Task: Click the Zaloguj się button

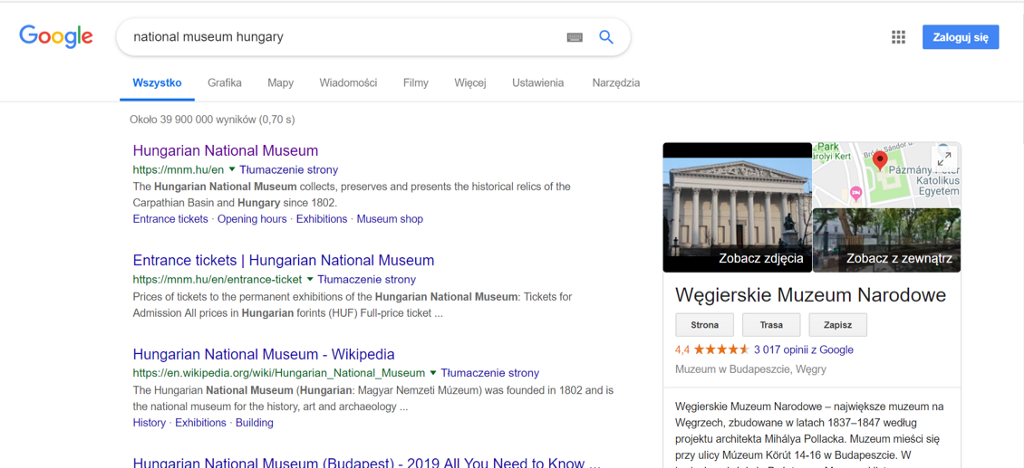Action: tap(961, 37)
